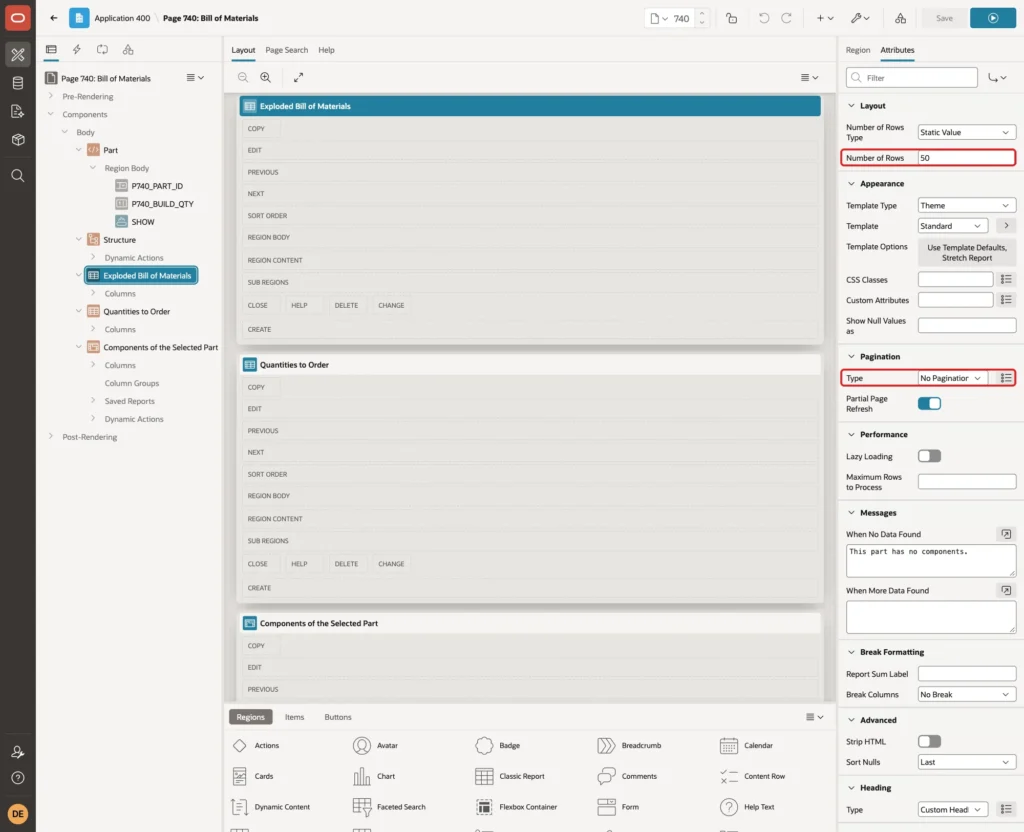Select Faceted Search in the regions gallery

click(389, 807)
